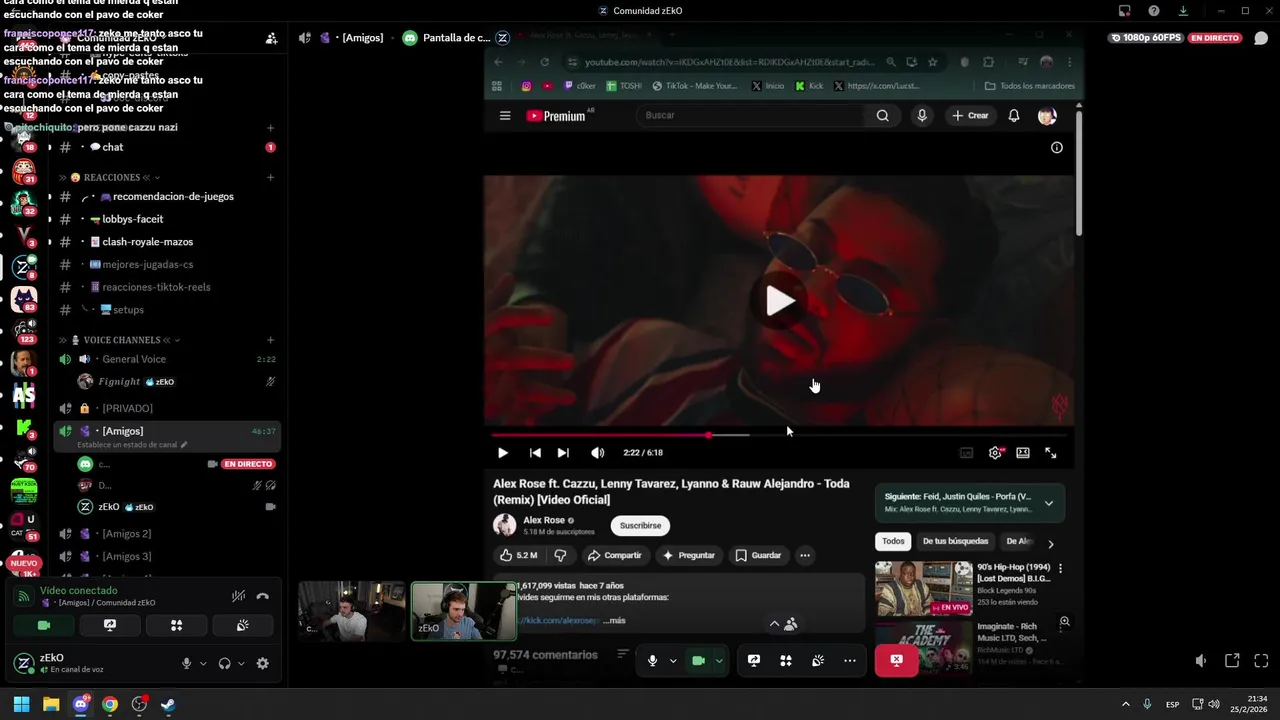Open Steam from the taskbar

168,704
